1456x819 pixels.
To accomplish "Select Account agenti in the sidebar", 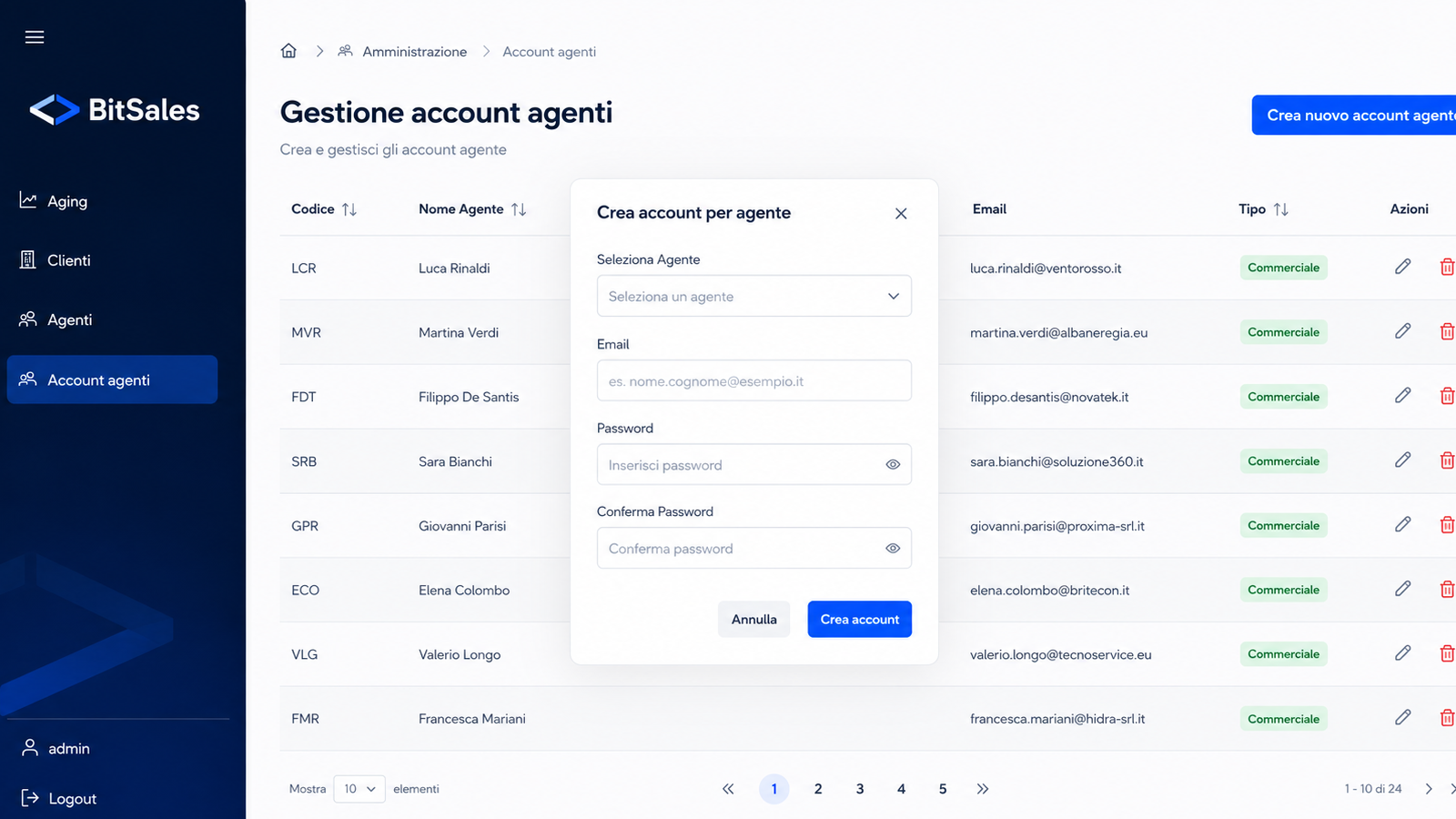I will (x=112, y=379).
